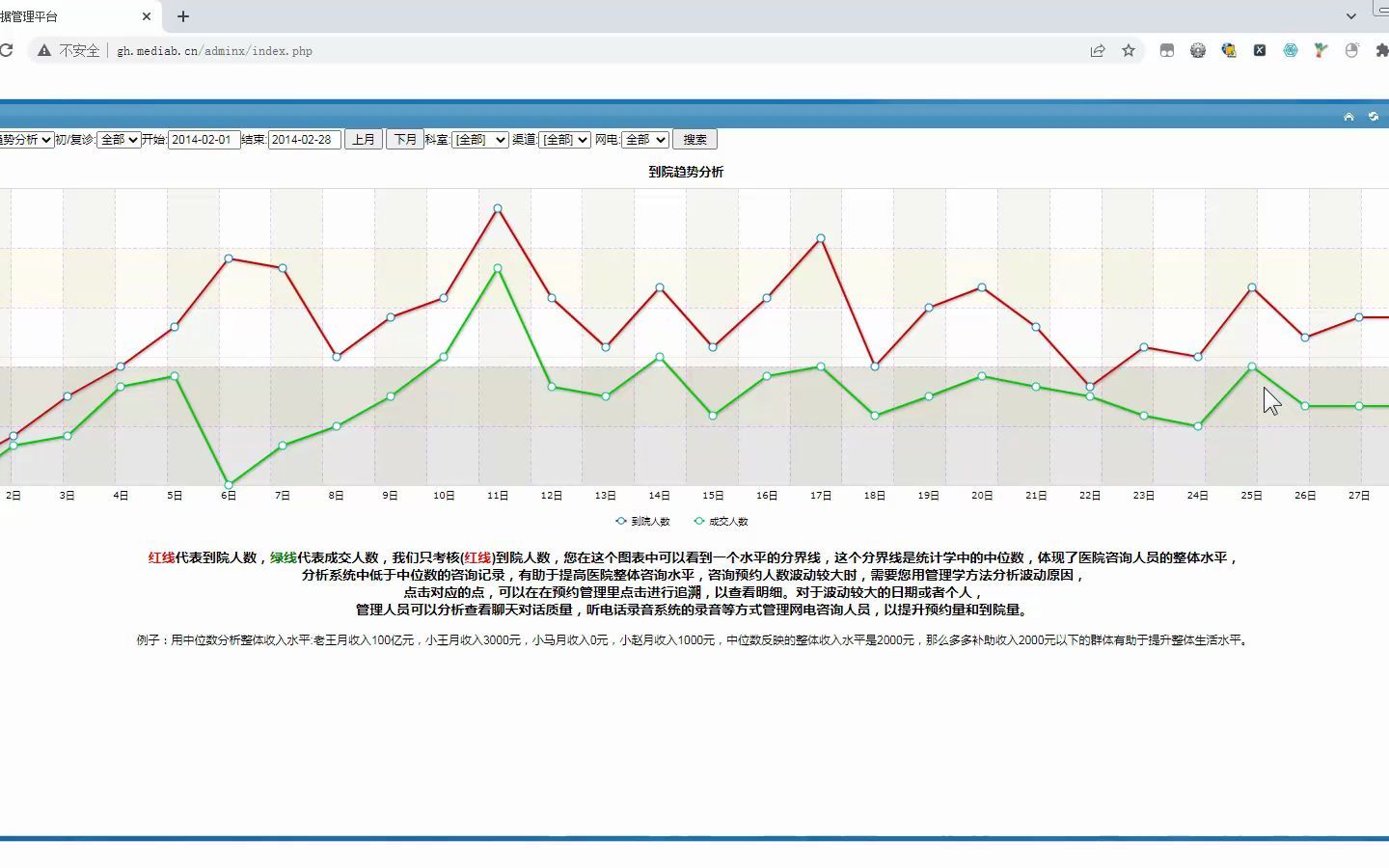
Task: Click the green line point at 24日
Action: pos(1198,426)
